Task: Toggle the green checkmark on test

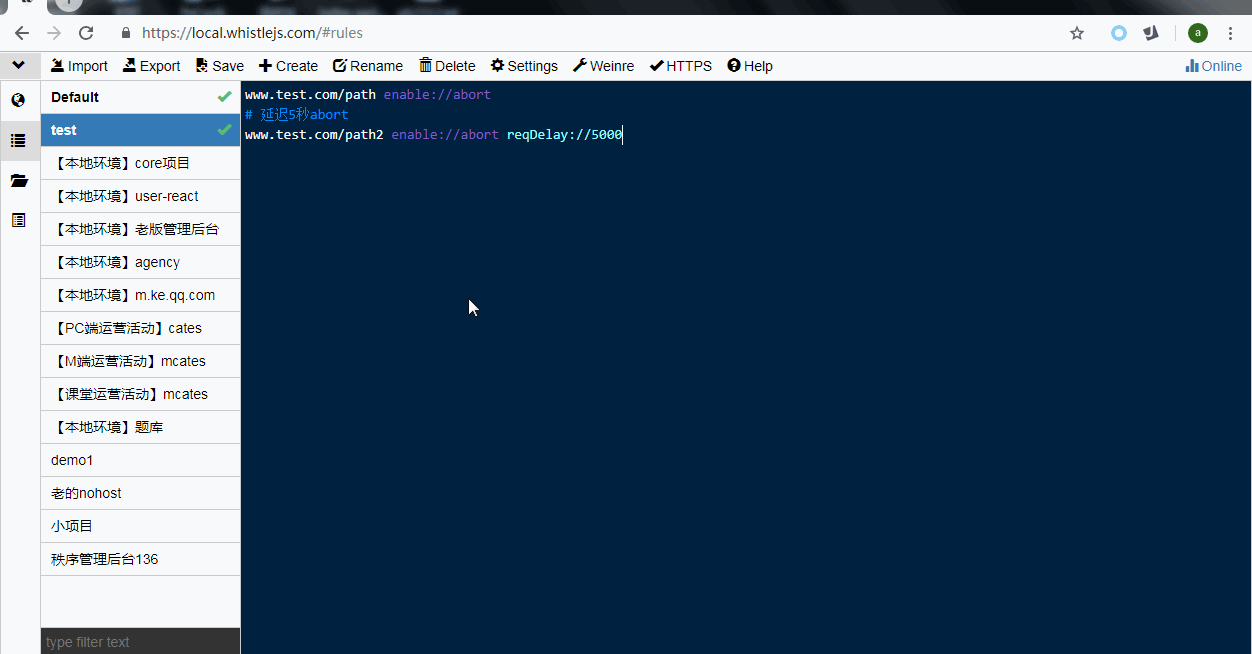Action: coord(225,130)
